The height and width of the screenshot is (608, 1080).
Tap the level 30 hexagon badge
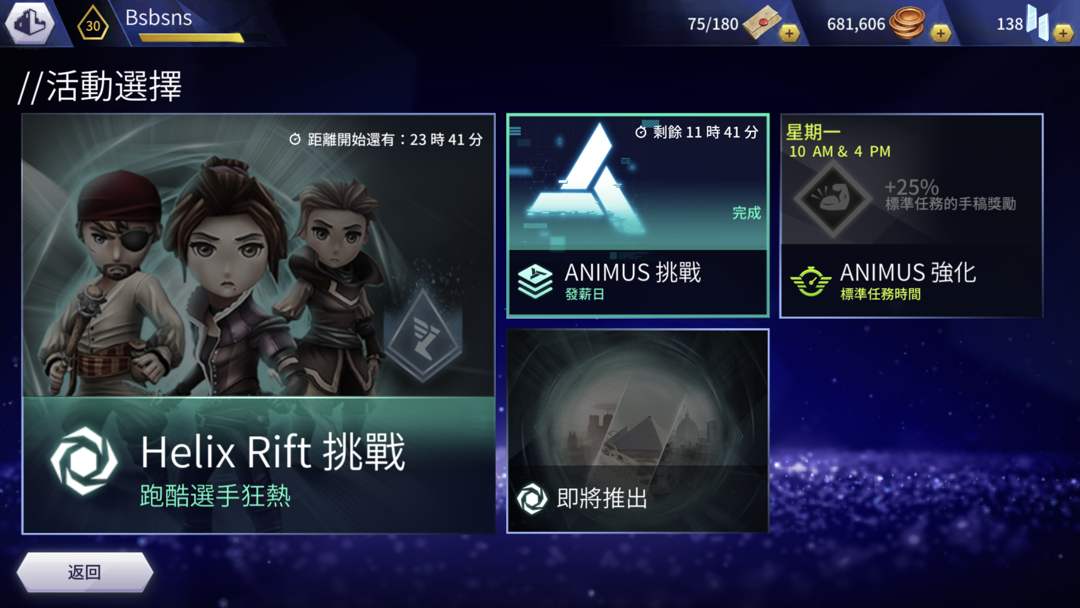[x=92, y=25]
